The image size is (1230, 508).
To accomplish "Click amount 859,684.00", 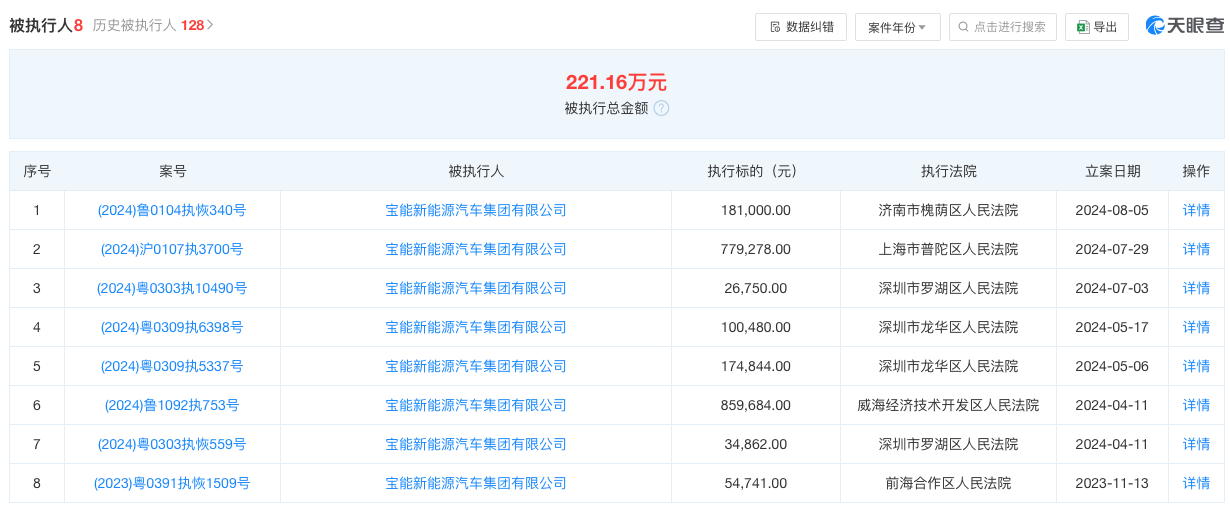I will pos(755,405).
